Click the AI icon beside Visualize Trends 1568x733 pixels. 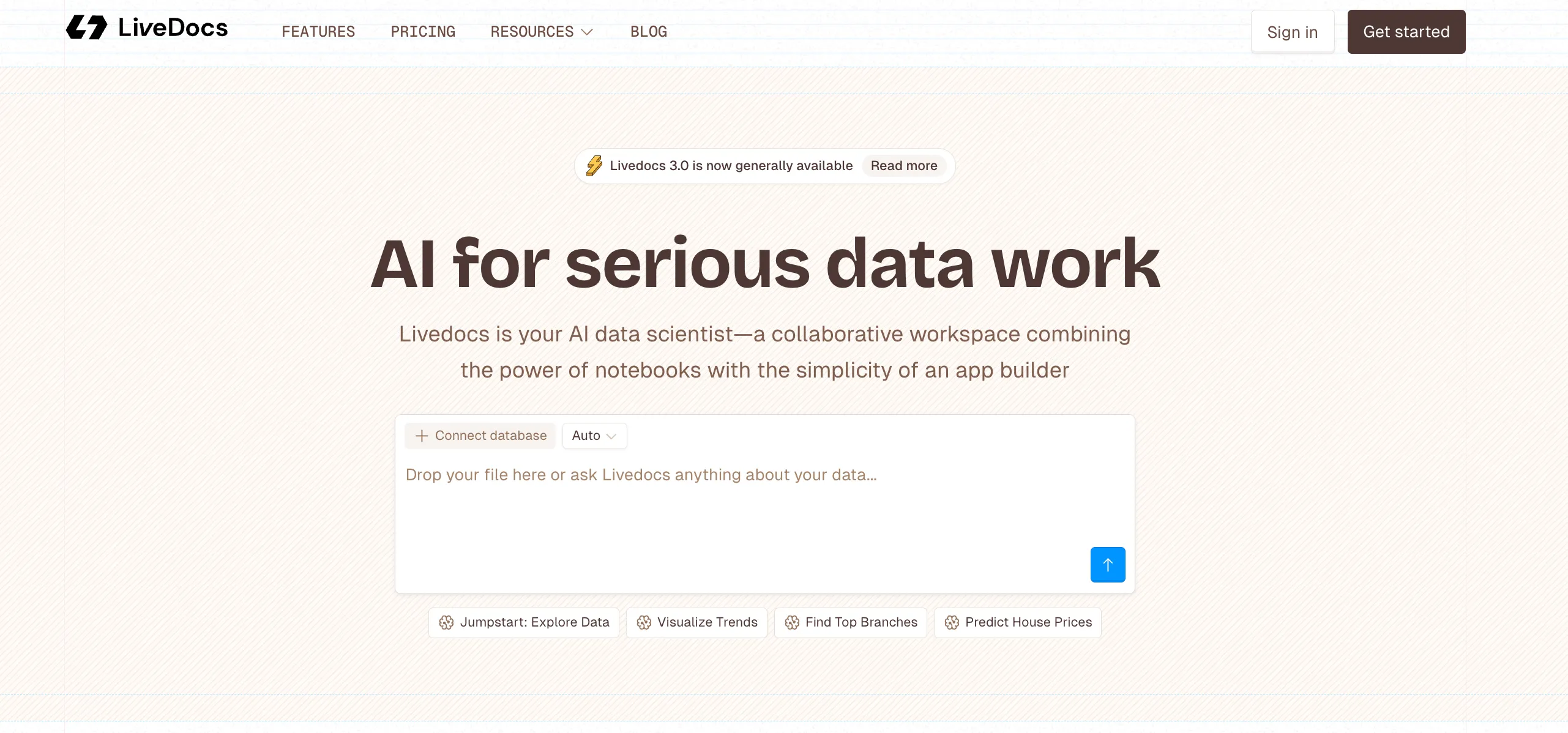(x=644, y=622)
